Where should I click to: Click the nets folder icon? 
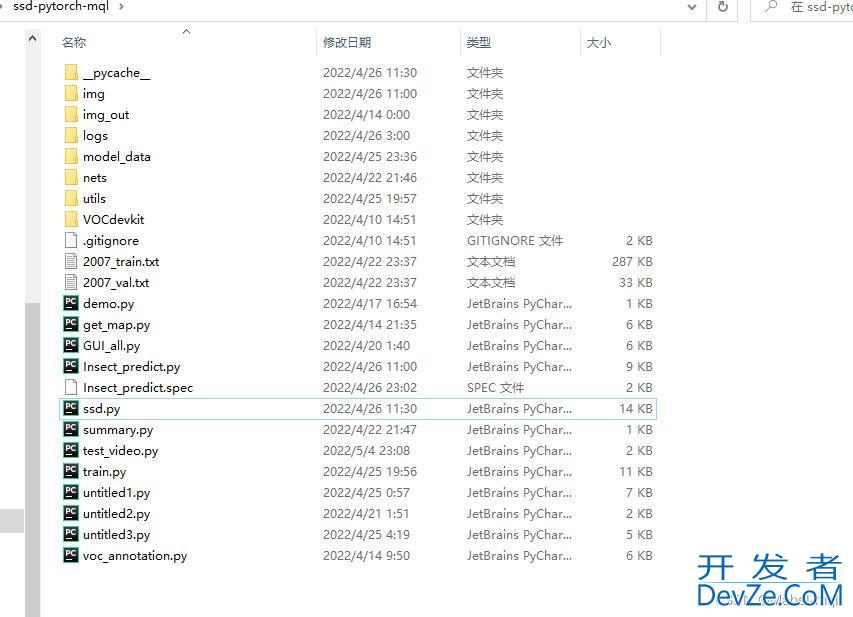[71, 177]
